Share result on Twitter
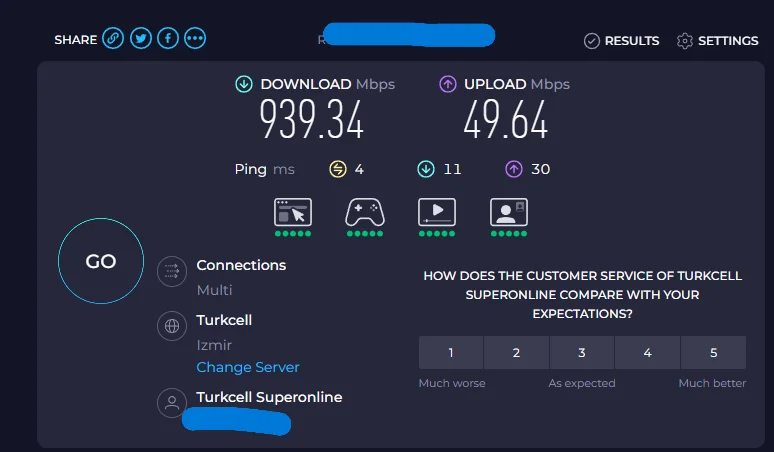Image resolution: width=774 pixels, height=452 pixels. [141, 39]
